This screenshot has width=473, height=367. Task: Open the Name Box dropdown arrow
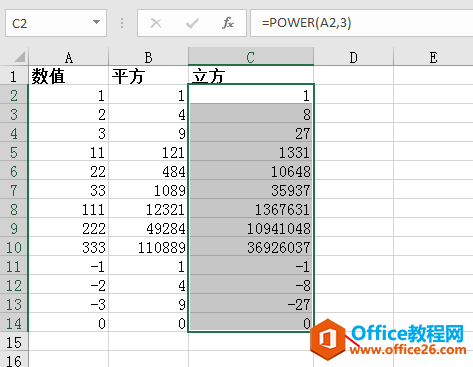96,23
